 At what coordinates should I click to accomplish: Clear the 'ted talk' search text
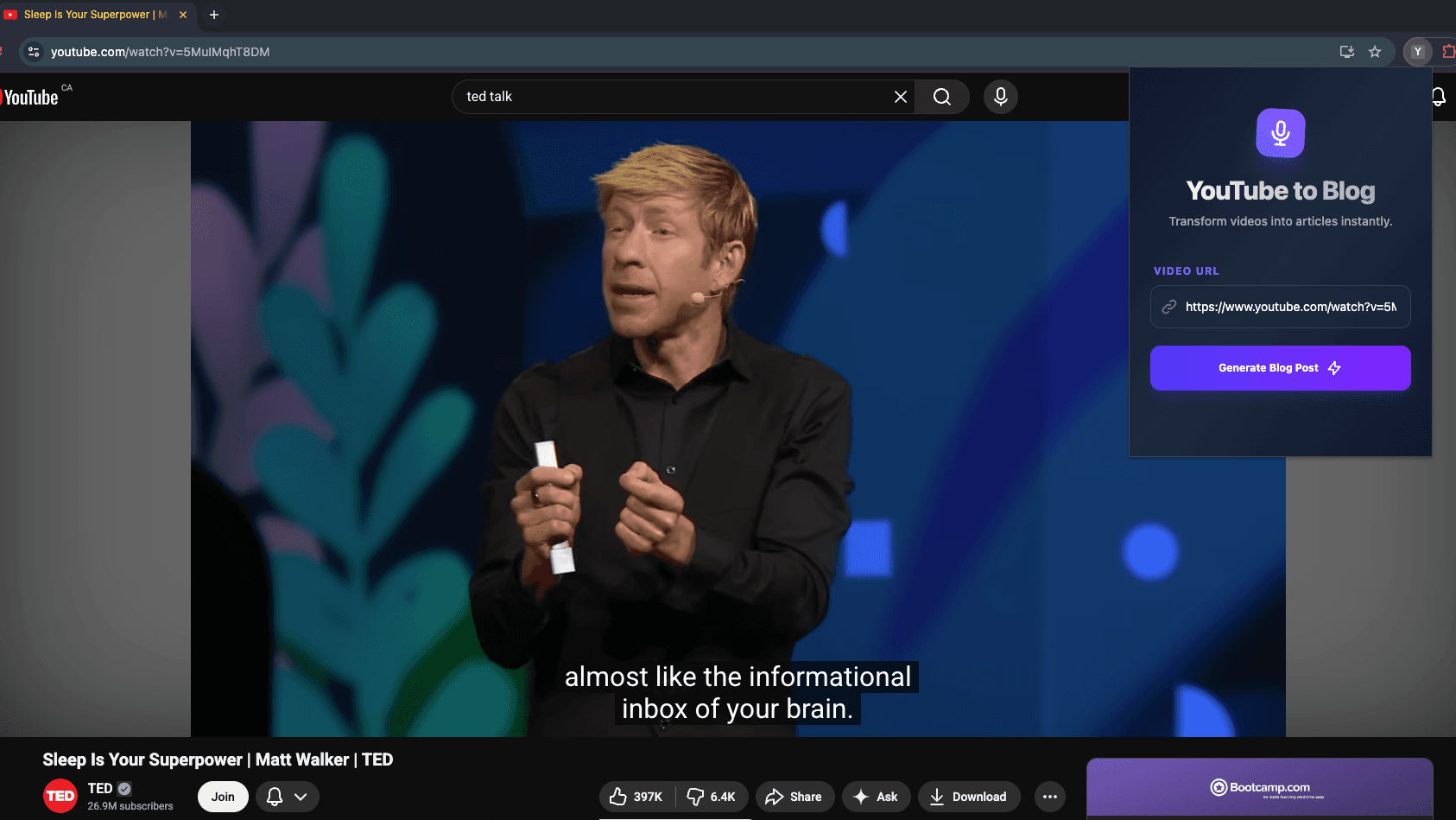(900, 97)
